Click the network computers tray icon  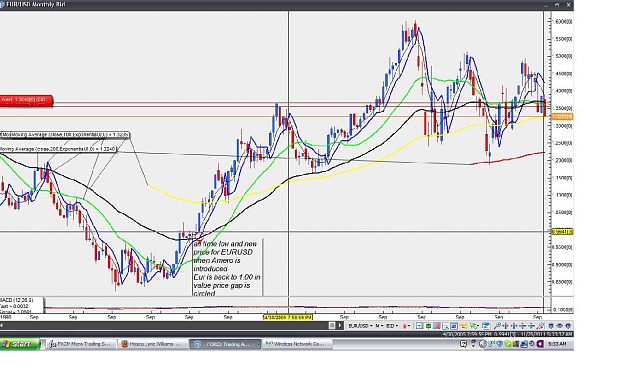click(x=524, y=344)
